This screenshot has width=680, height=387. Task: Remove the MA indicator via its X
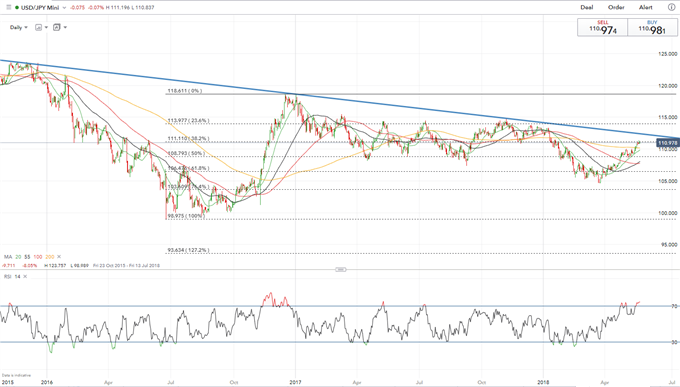(59, 257)
